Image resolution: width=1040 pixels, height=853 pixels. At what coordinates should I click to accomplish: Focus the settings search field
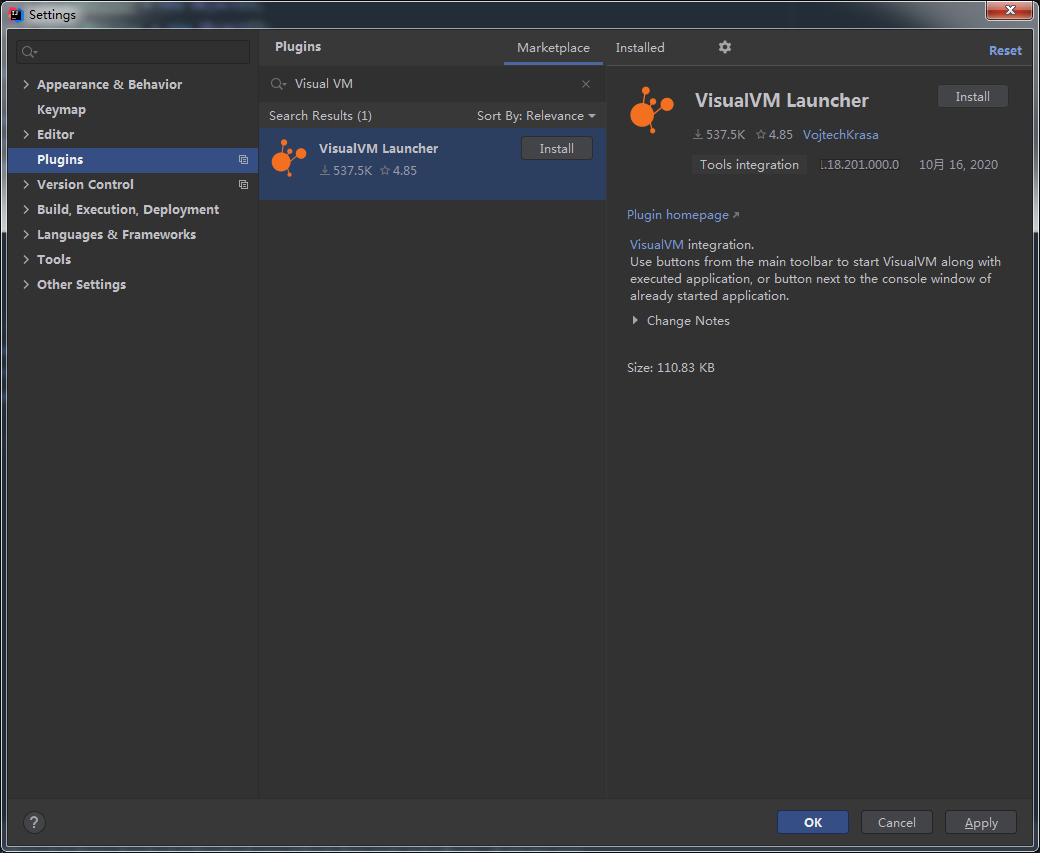133,52
